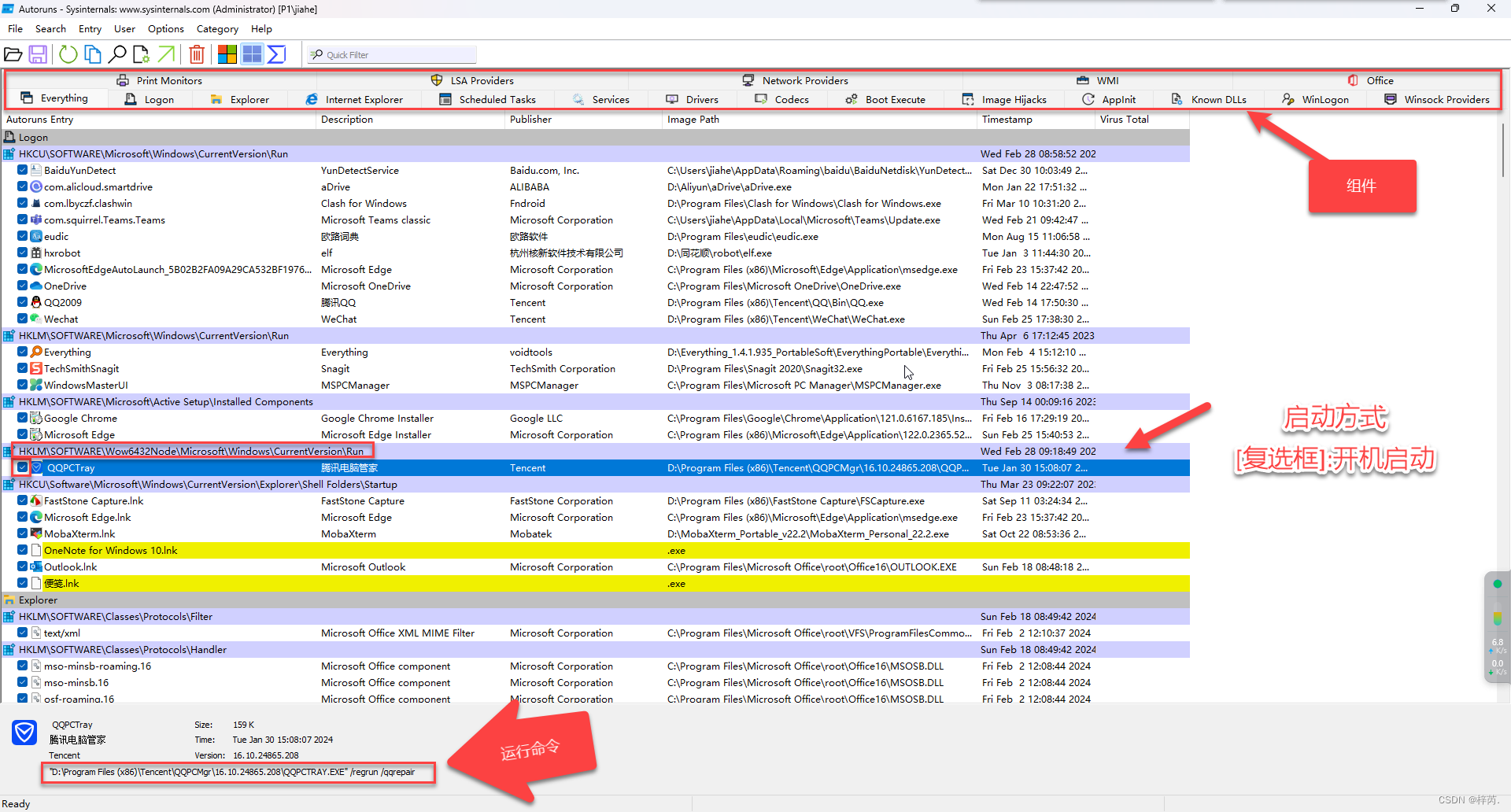Select the mso-minsb-roaming.16 entry

pos(596,666)
